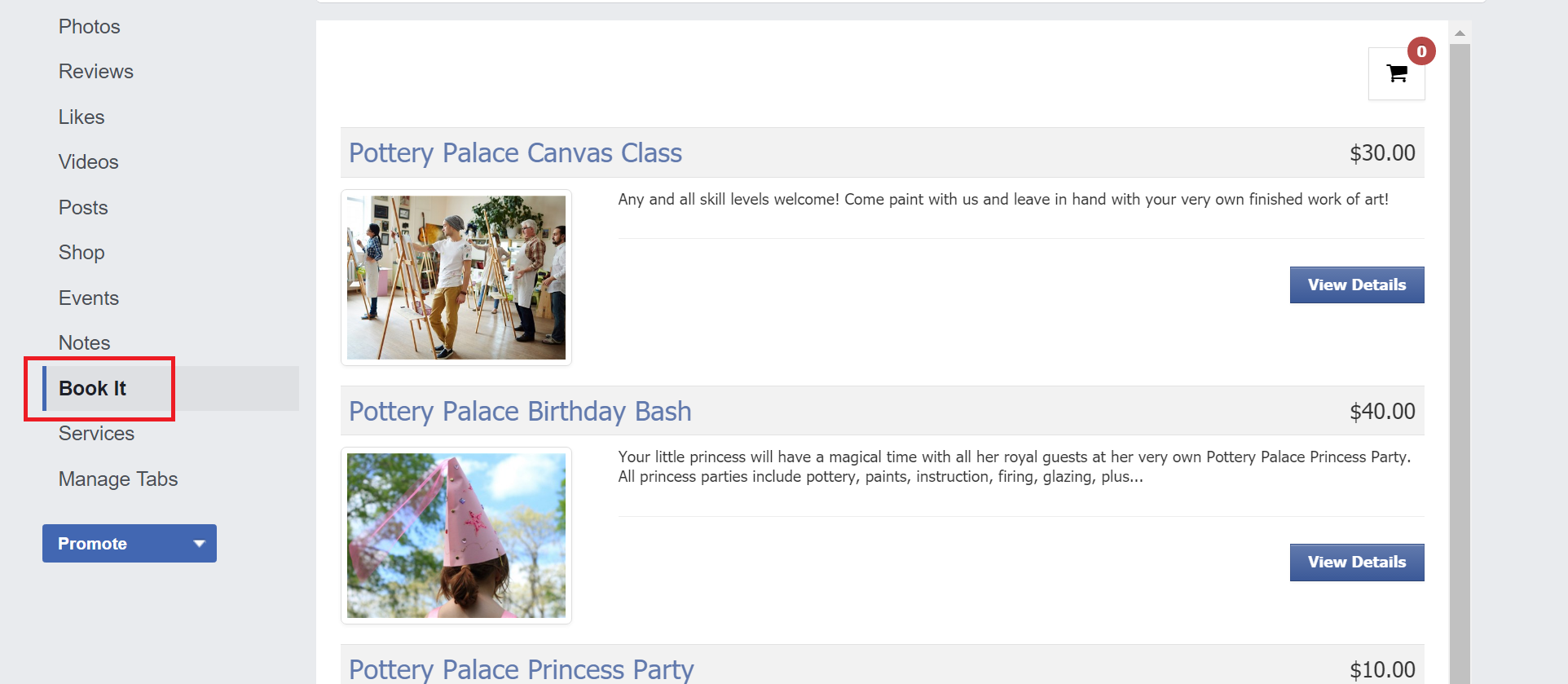The image size is (1568, 684).
Task: Open the Services sidebar item
Action: point(96,434)
